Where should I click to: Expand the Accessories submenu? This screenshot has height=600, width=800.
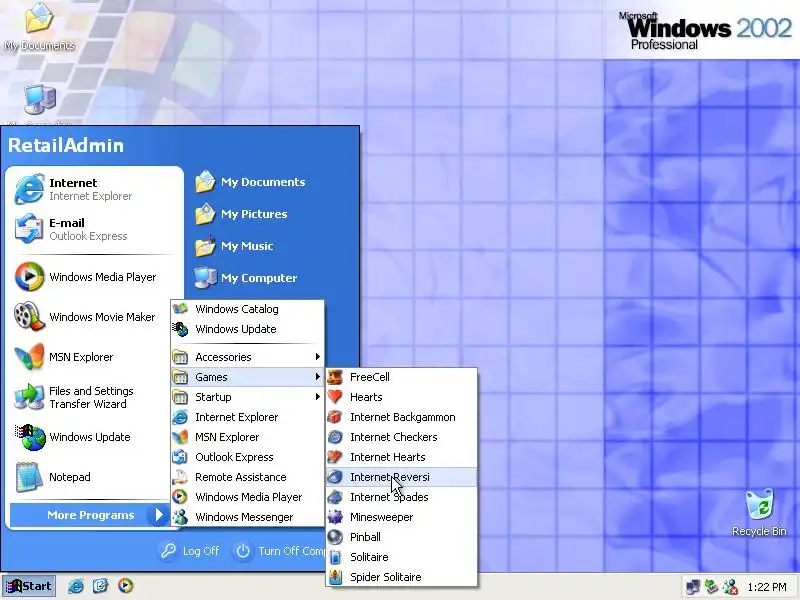(247, 357)
